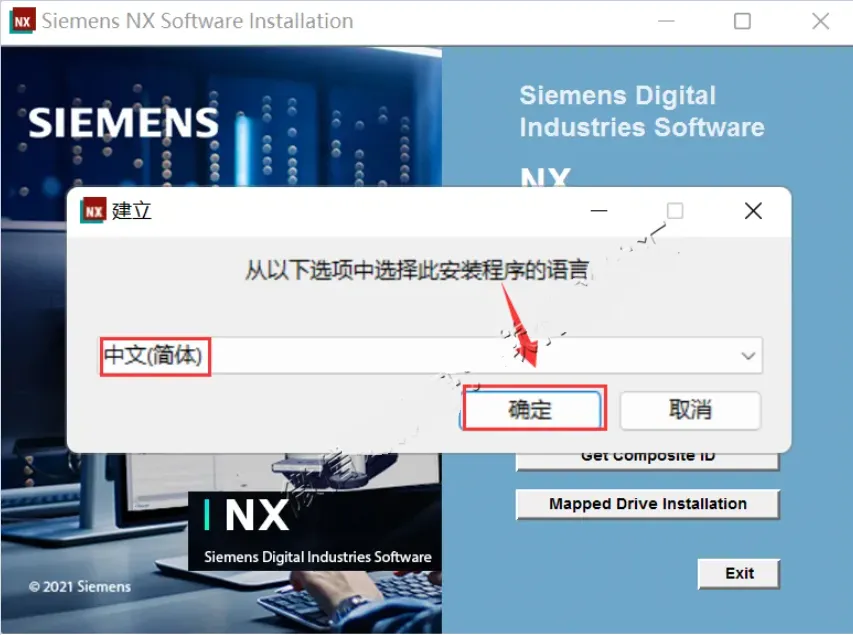Click the white SIEMENS logo
The width and height of the screenshot is (853, 635).
pyautogui.click(x=123, y=123)
